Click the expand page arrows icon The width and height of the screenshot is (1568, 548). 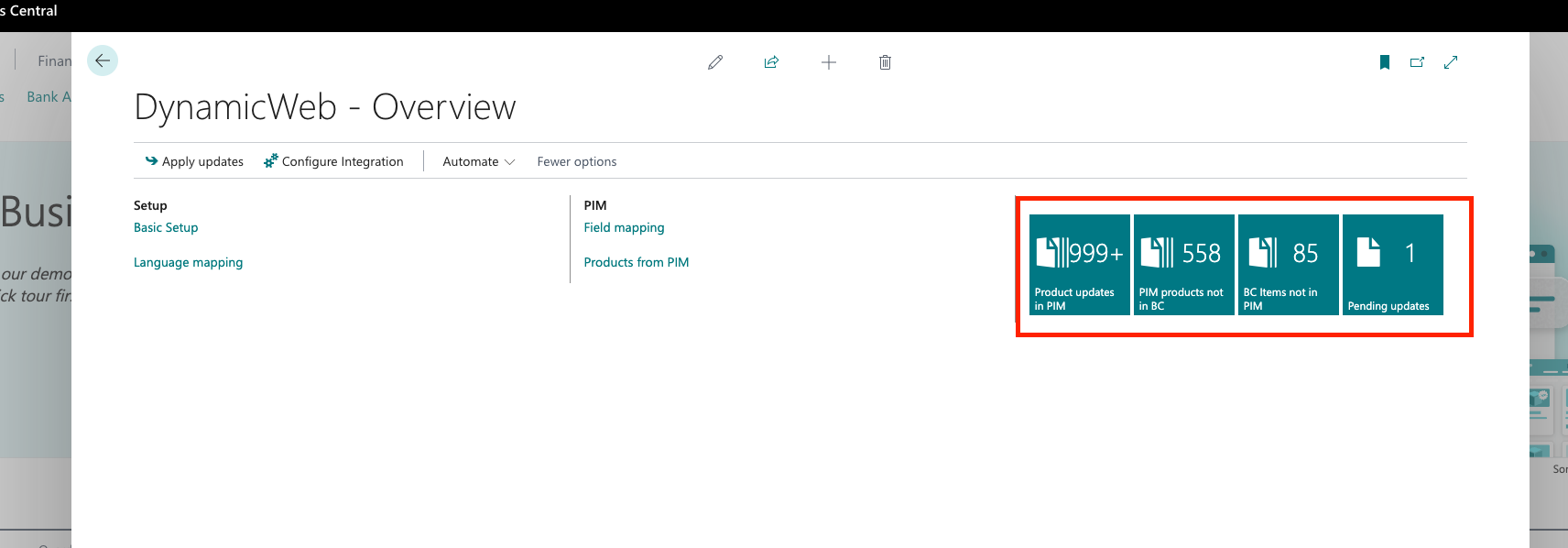(x=1451, y=62)
